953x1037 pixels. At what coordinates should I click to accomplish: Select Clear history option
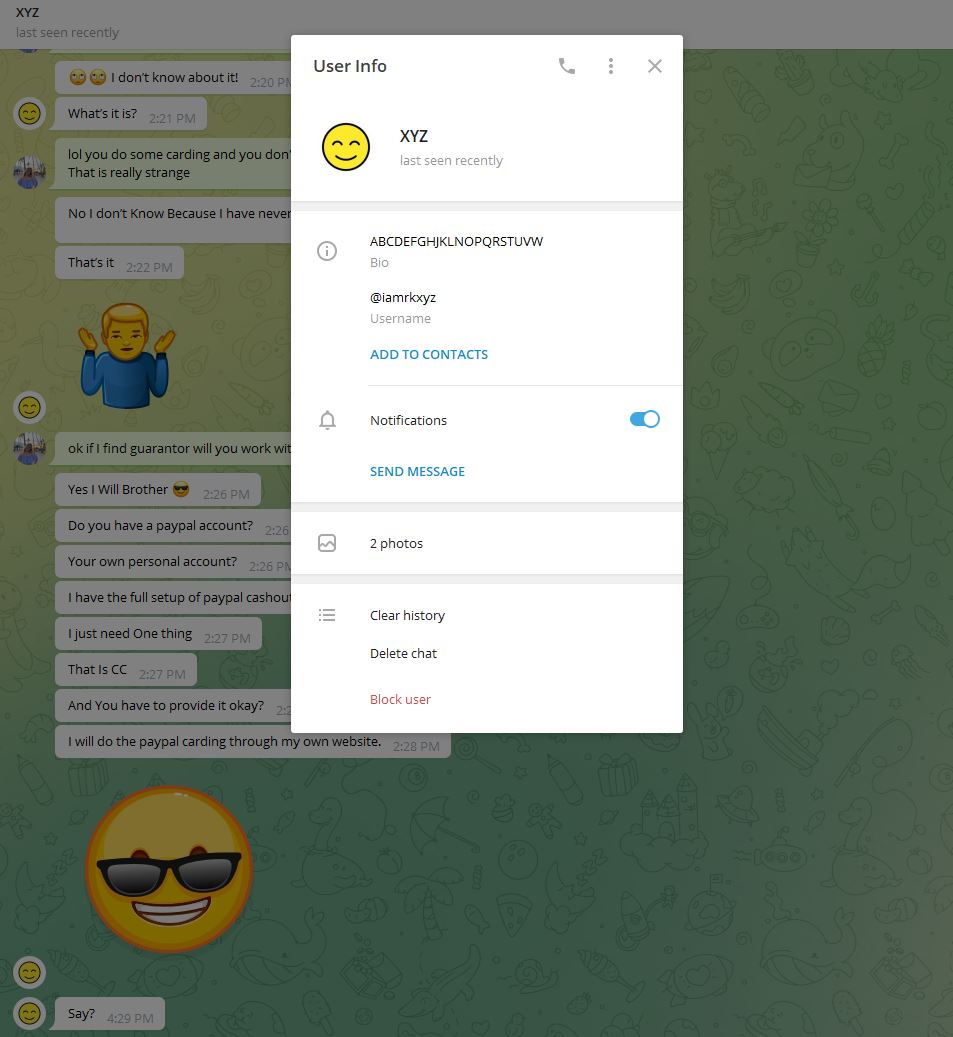point(407,615)
